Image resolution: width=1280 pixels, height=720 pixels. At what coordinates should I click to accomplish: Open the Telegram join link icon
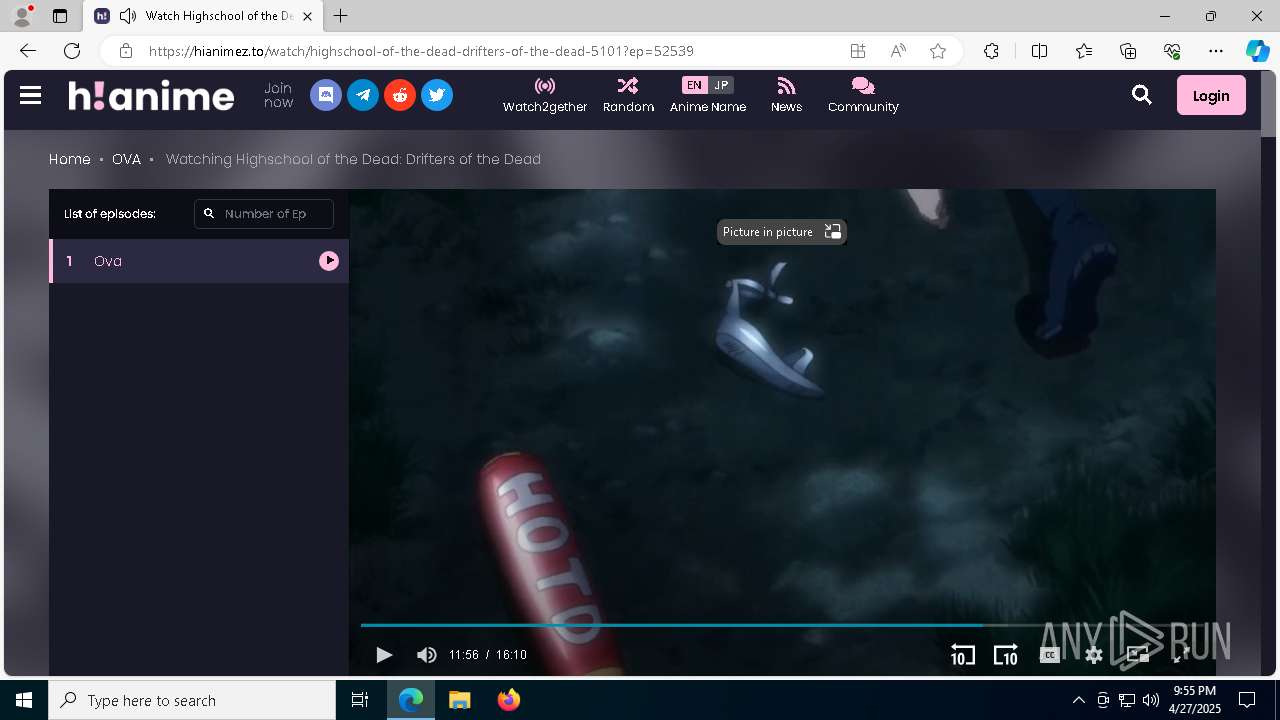click(x=363, y=95)
